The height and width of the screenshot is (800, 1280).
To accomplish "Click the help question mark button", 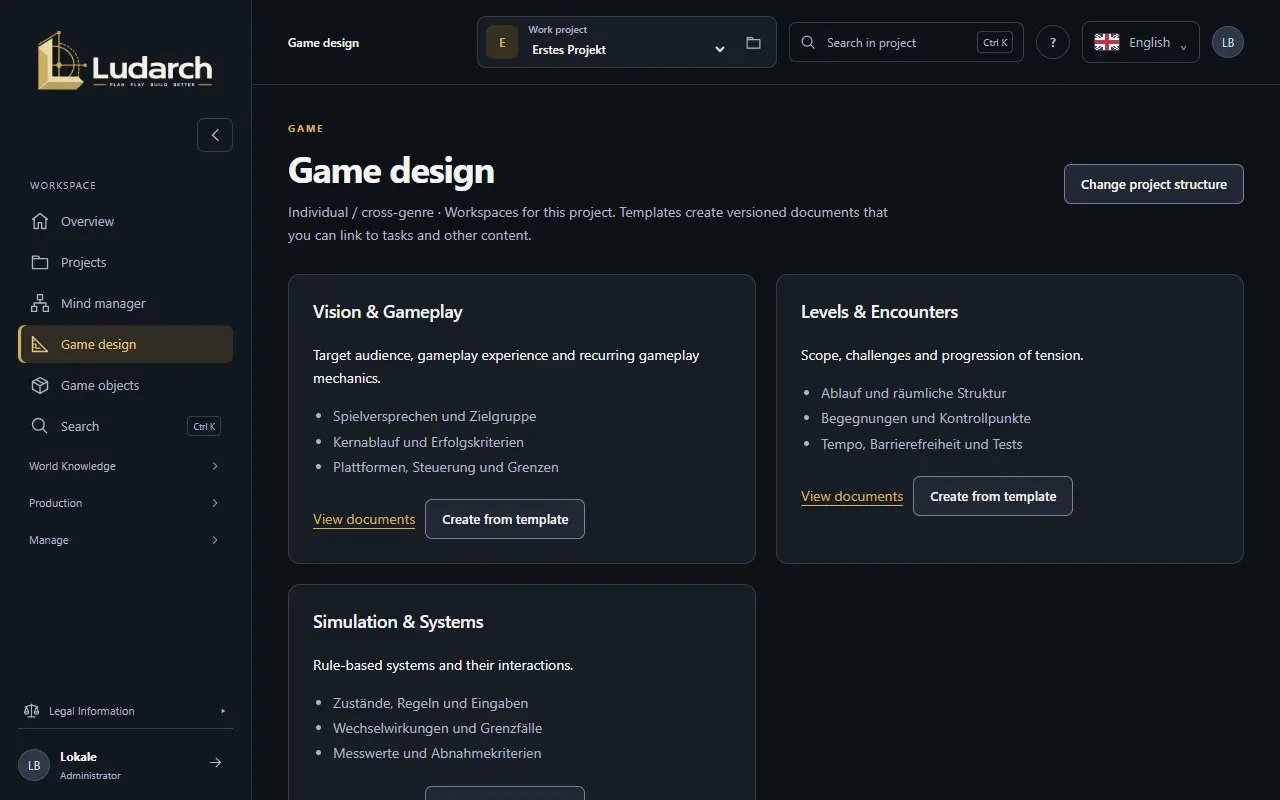I will [x=1053, y=42].
